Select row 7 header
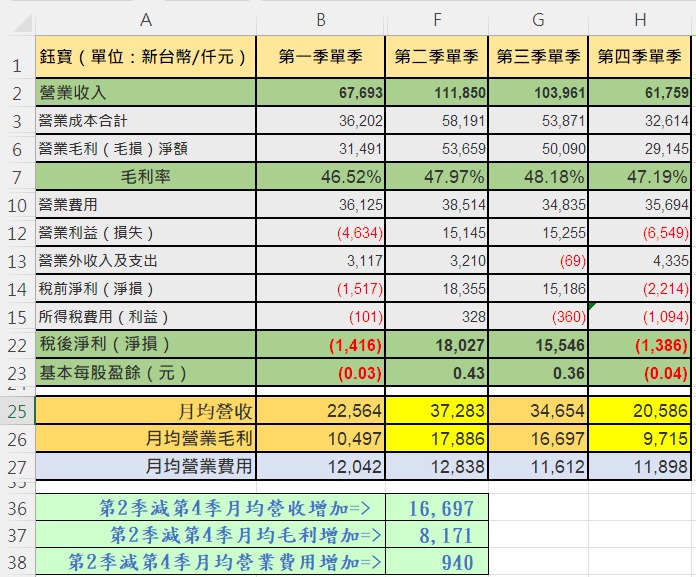This screenshot has height=577, width=696. (x=17, y=177)
